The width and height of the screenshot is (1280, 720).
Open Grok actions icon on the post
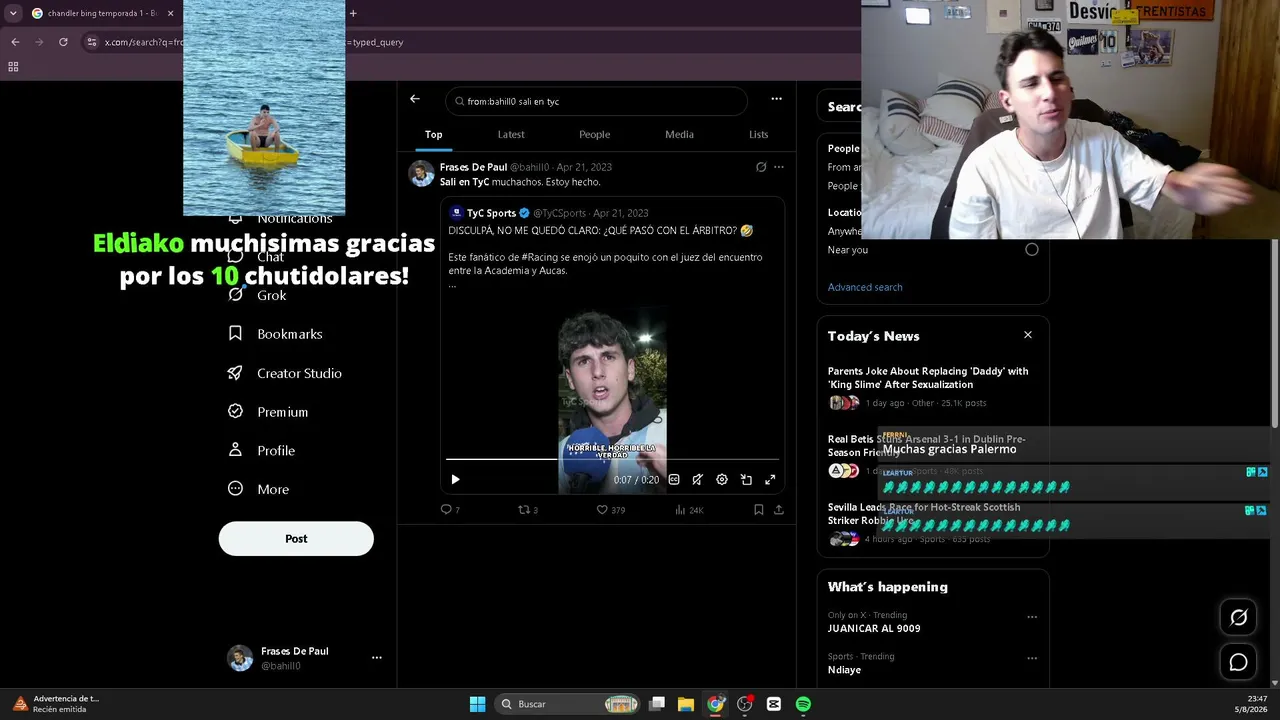pos(761,167)
